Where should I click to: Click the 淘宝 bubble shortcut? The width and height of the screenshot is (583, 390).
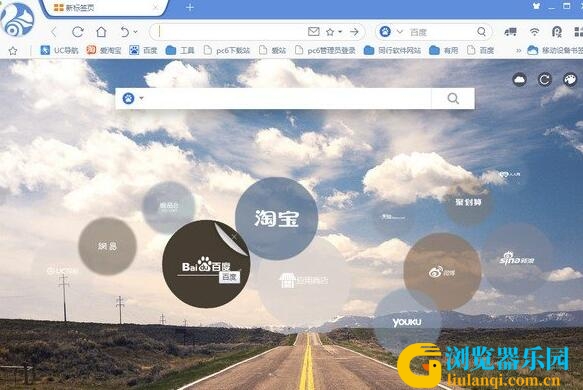coord(276,218)
